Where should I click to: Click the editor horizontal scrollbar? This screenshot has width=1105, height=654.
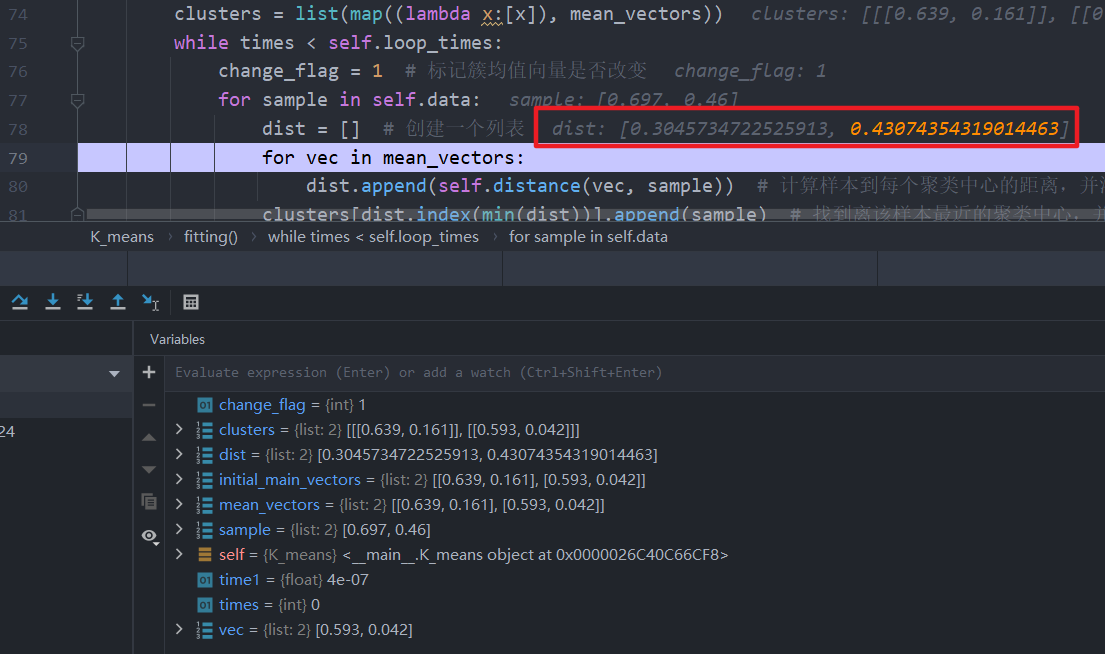tap(424, 214)
